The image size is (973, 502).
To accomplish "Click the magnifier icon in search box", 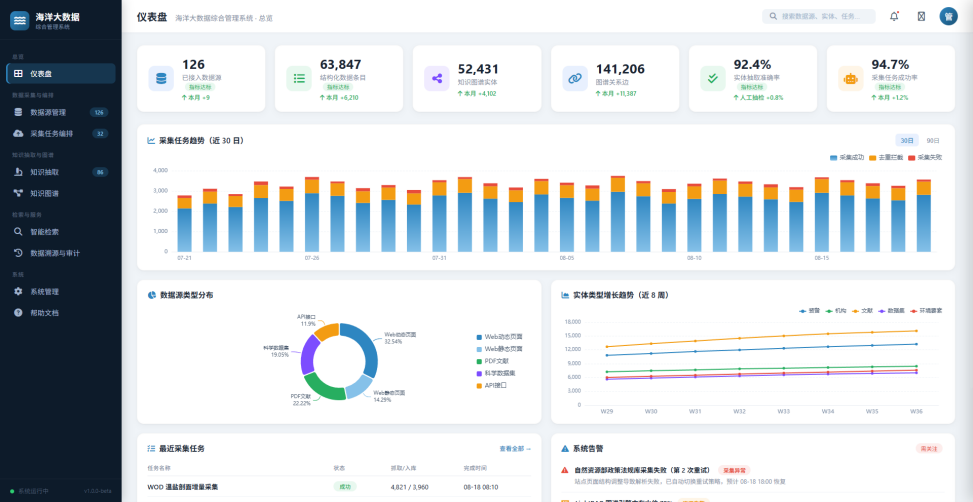I will 773,17.
